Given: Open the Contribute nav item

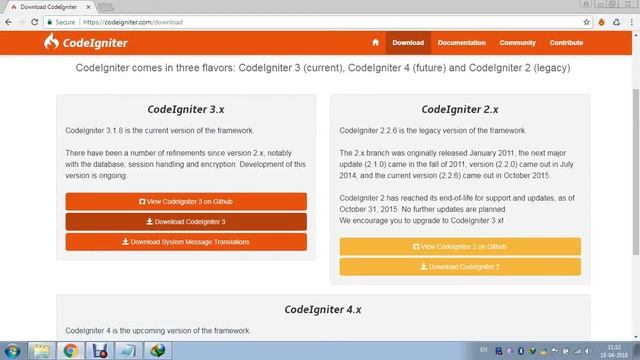Looking at the screenshot, I should pos(566,43).
